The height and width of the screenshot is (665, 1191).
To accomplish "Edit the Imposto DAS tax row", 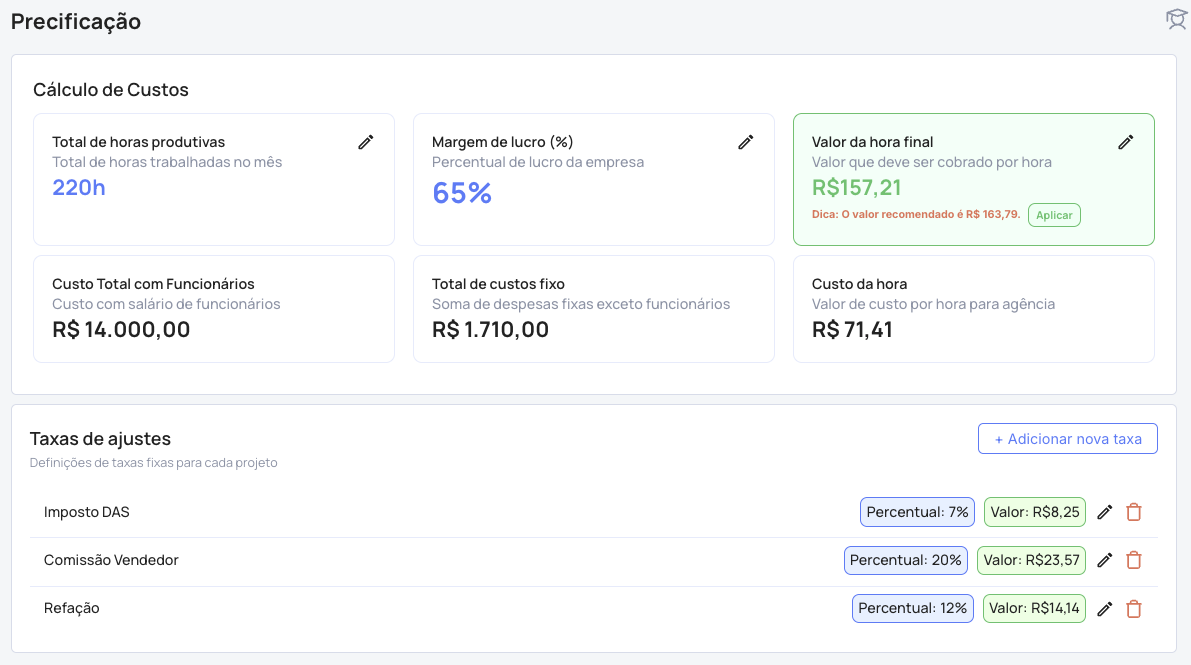I will pos(1105,512).
